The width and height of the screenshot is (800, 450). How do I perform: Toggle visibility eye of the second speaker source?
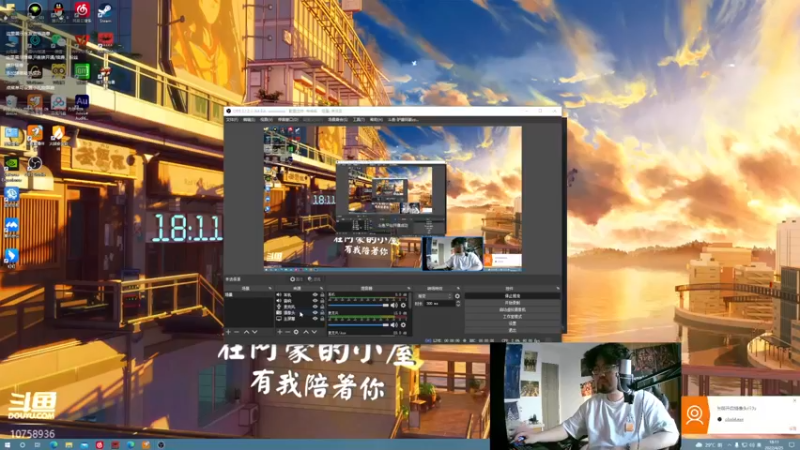pos(315,301)
